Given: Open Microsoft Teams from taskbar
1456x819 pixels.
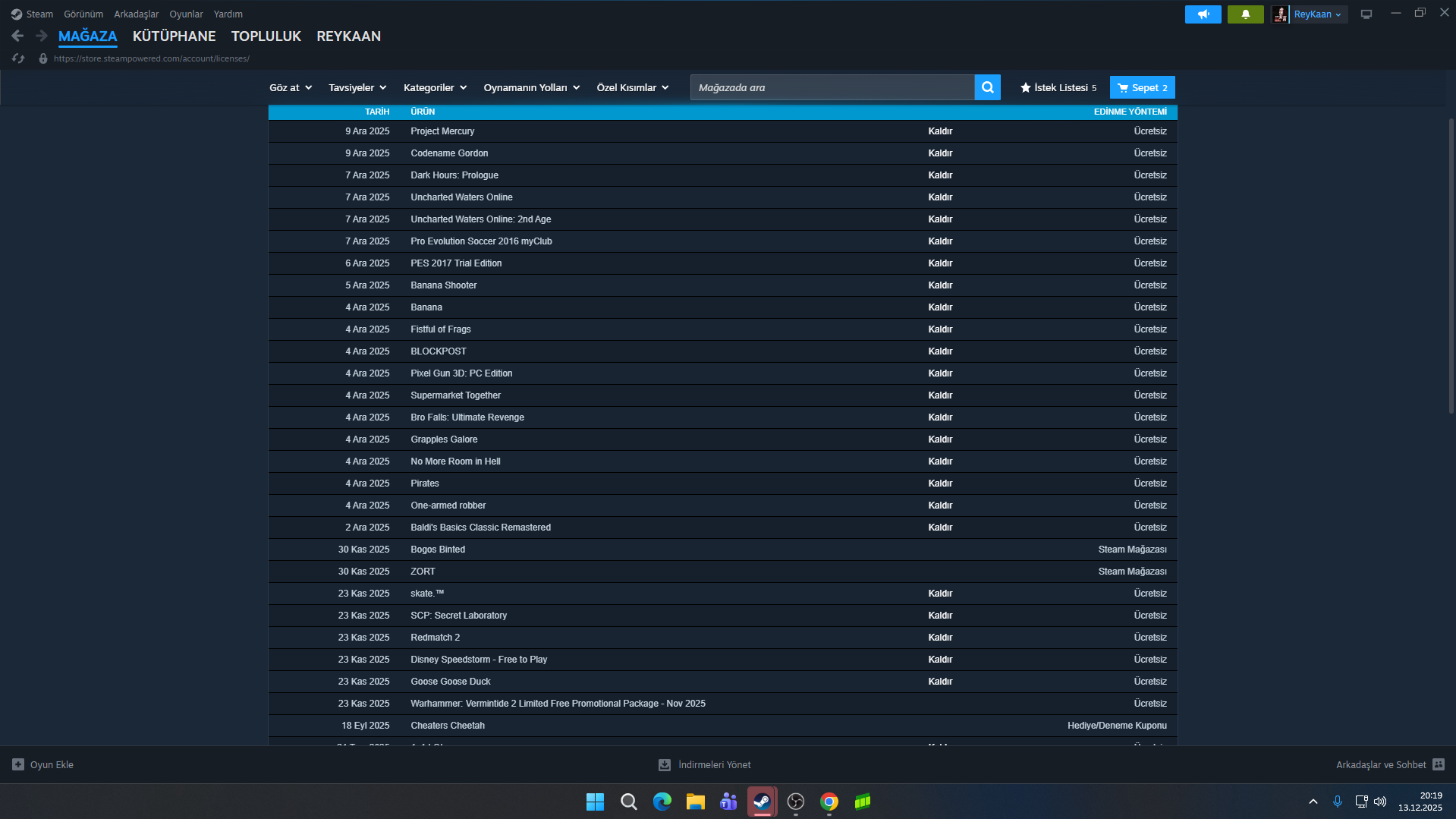Looking at the screenshot, I should (729, 802).
